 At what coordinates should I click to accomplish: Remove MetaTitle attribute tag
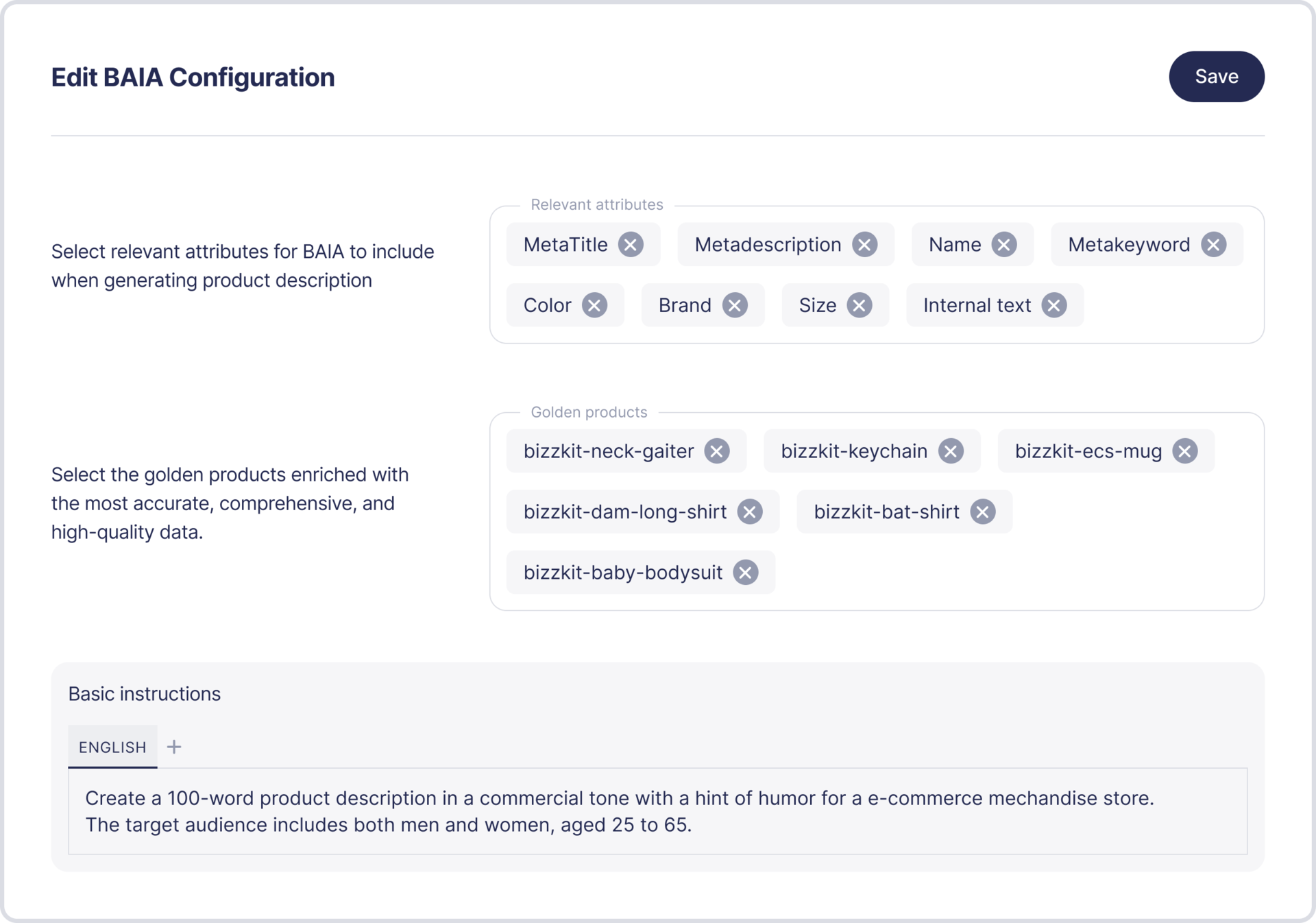(x=631, y=243)
